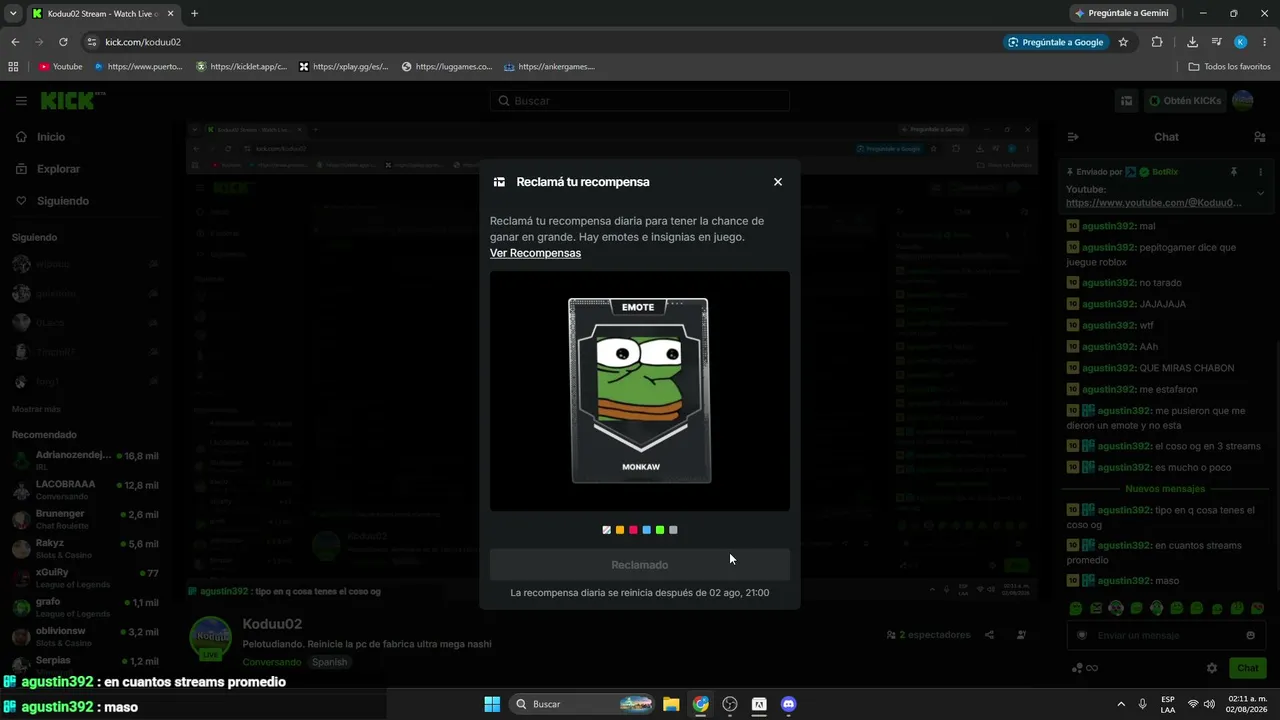The height and width of the screenshot is (720, 1280).
Task: Open the Youtube bookmark
Action: pyautogui.click(x=60, y=67)
